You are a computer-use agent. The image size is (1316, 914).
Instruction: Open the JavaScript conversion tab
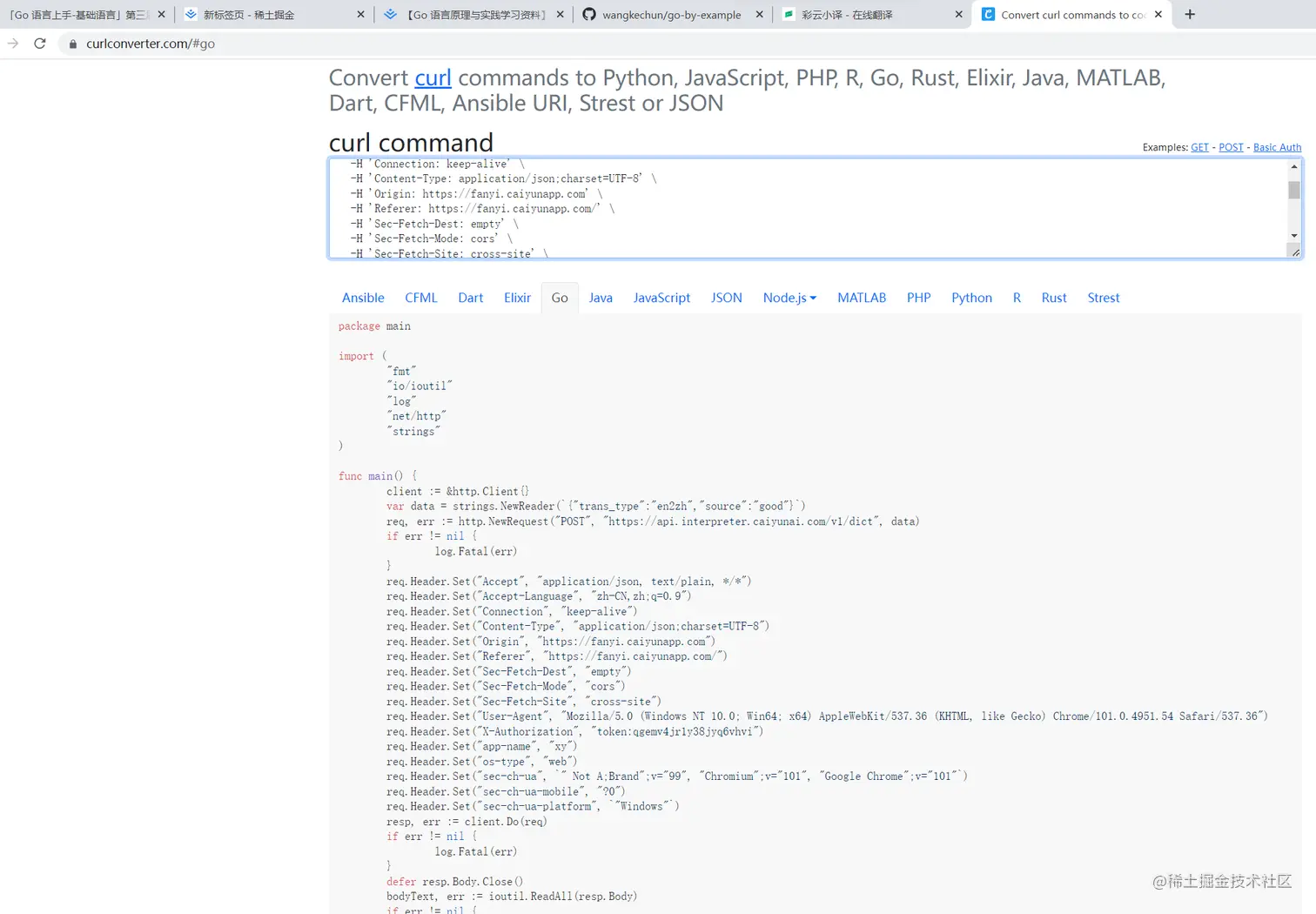661,298
